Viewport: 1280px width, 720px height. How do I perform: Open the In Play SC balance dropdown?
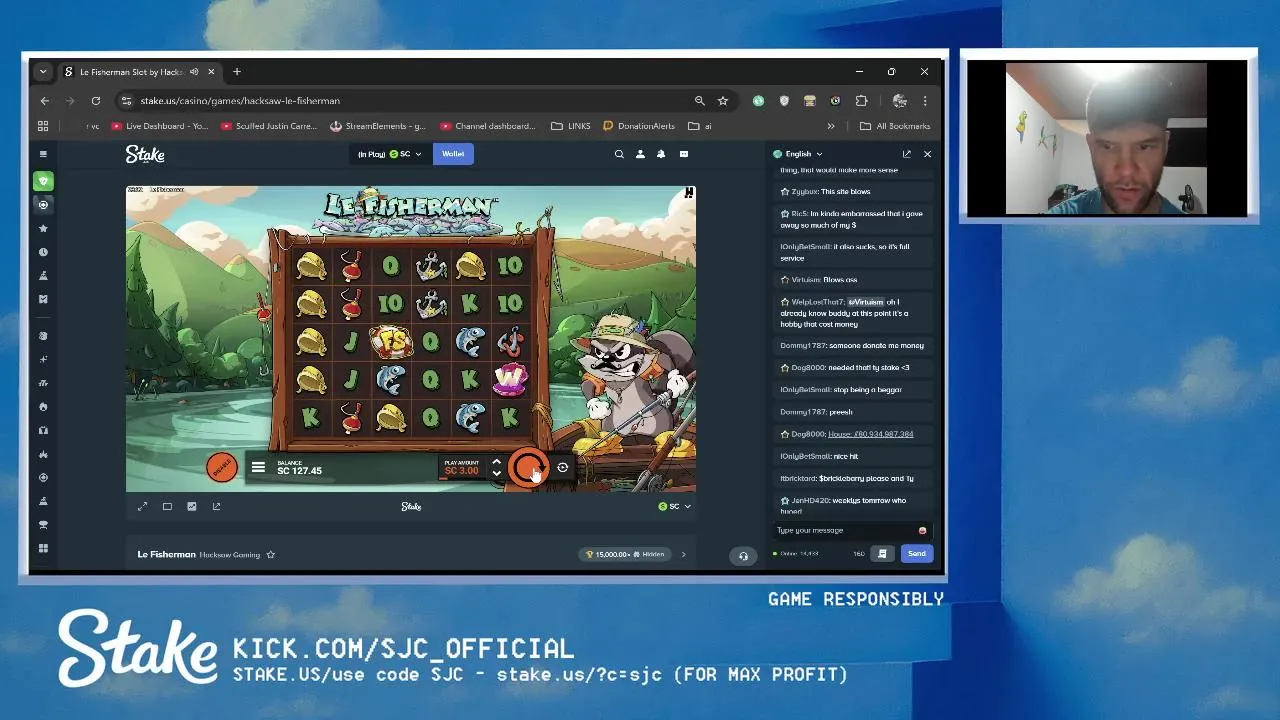pos(390,154)
